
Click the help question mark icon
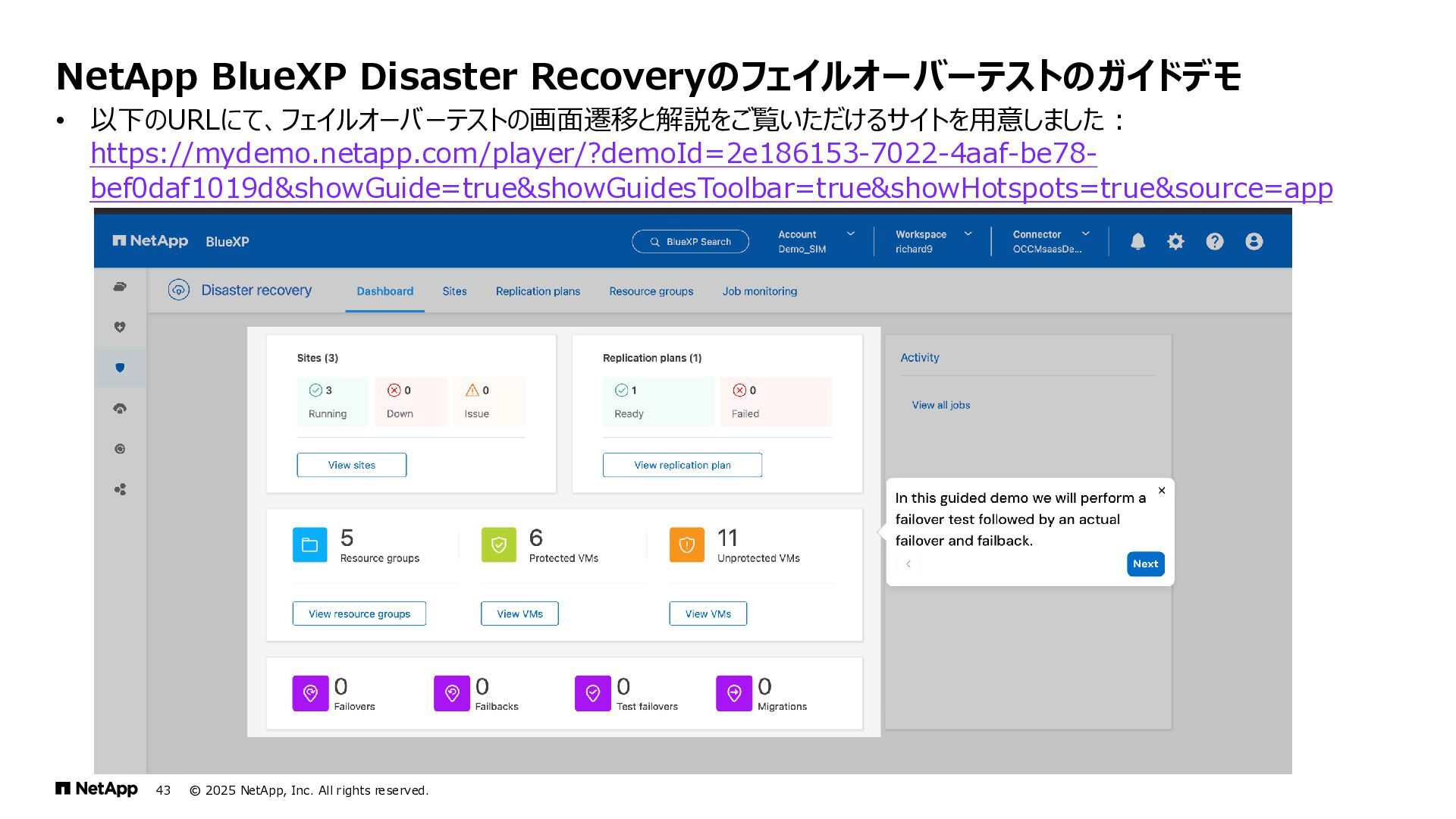1214,241
